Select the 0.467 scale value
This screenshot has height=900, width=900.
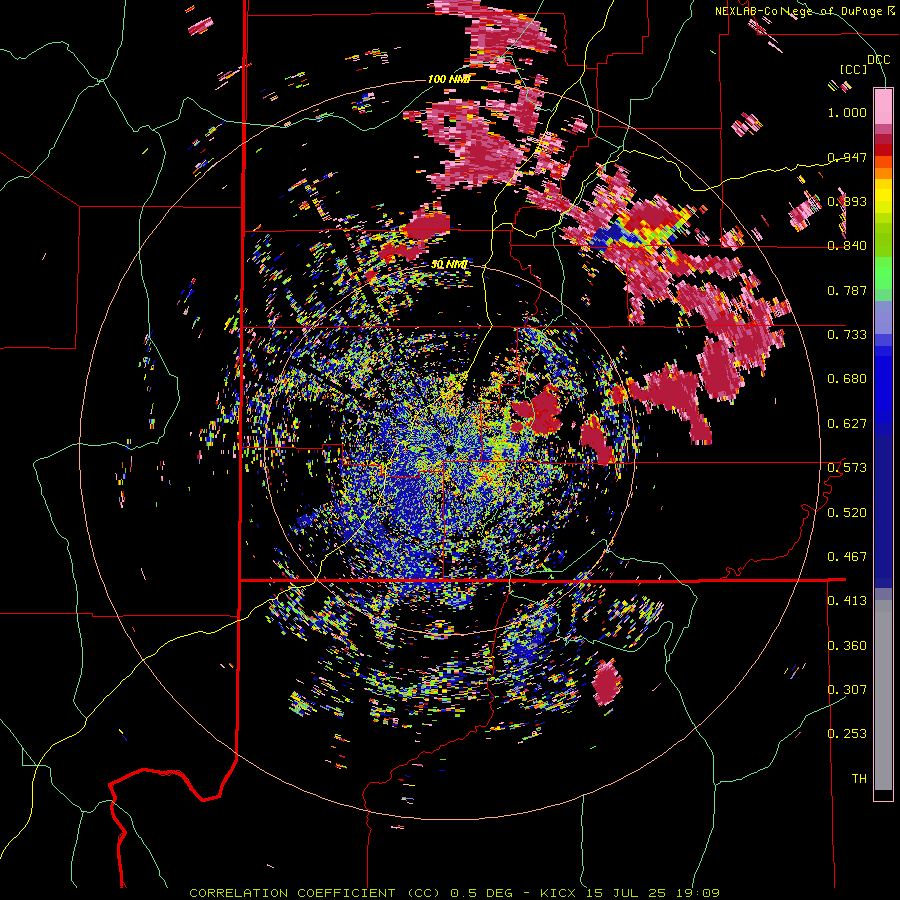[847, 557]
